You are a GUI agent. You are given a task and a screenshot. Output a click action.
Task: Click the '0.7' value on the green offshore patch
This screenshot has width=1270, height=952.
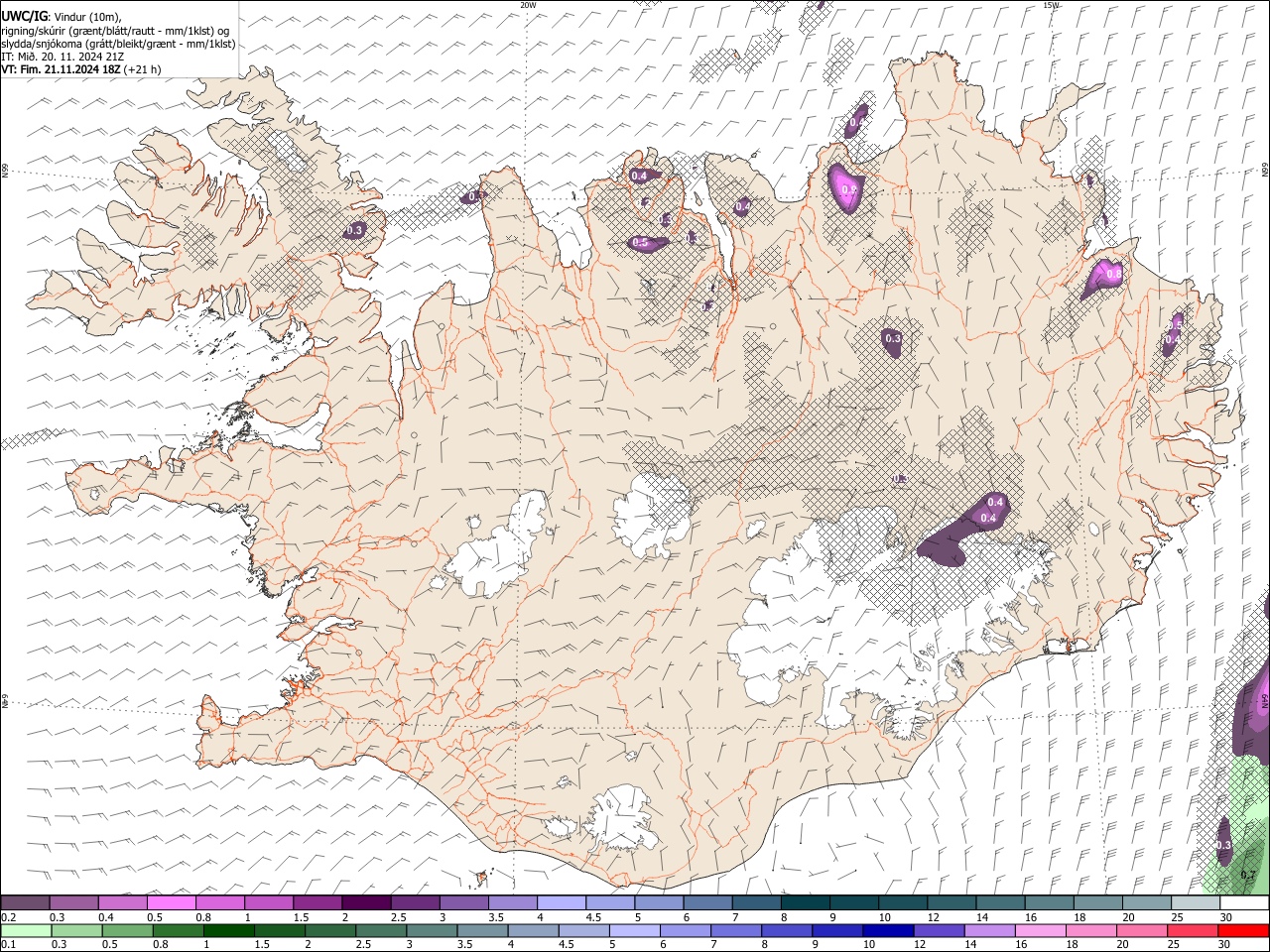[x=1248, y=875]
